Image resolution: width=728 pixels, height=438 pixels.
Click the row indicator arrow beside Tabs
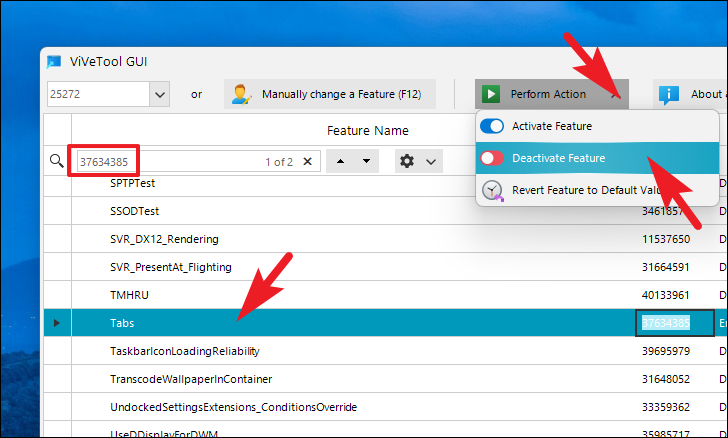[x=57, y=323]
